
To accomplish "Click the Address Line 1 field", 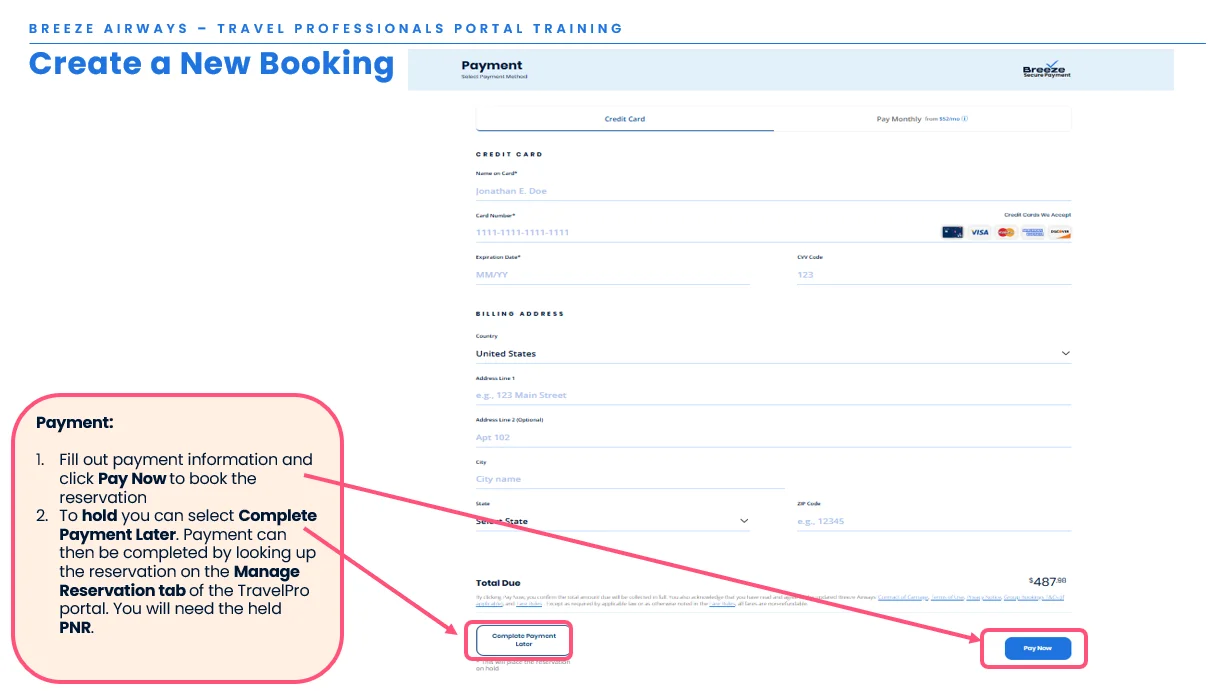I will click(x=773, y=395).
